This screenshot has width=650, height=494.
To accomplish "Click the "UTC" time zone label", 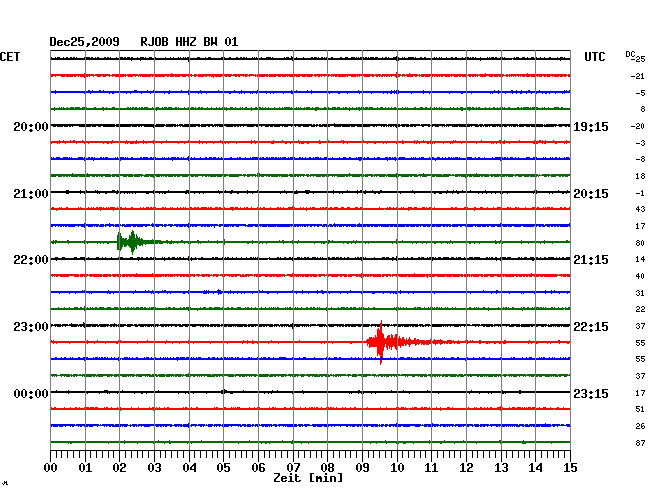I will click(594, 57).
